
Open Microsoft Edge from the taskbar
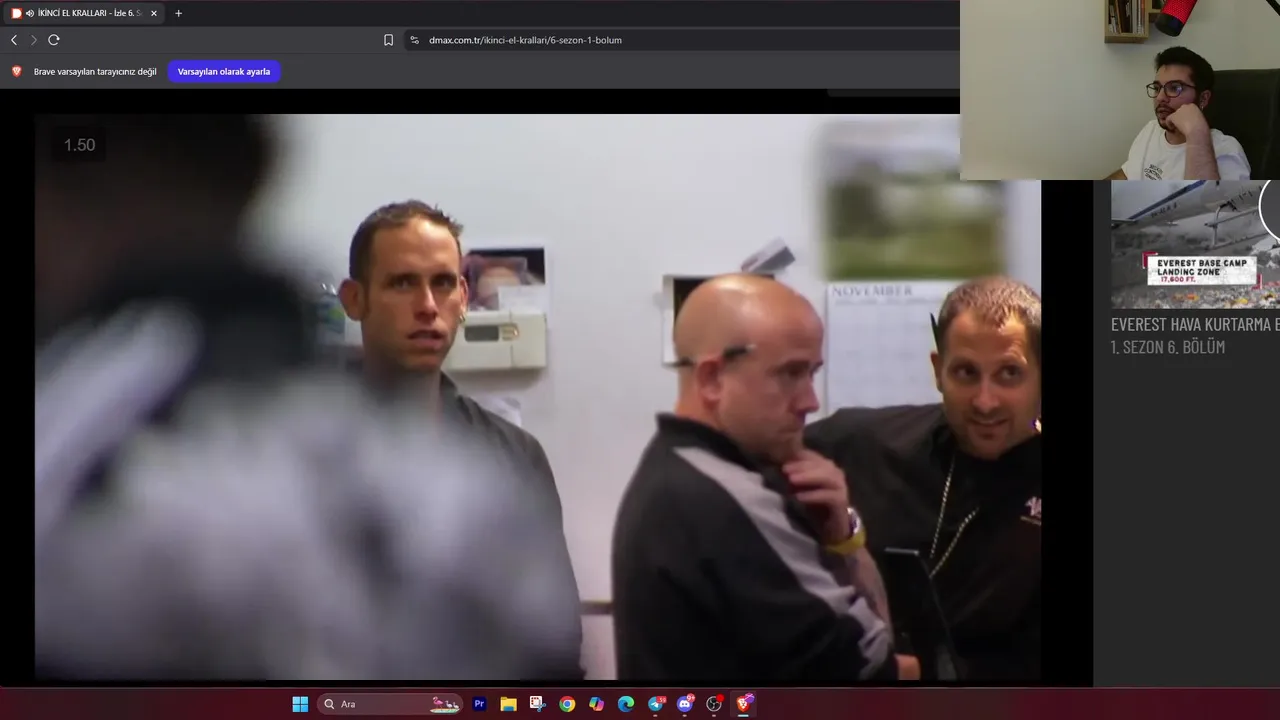pos(626,704)
